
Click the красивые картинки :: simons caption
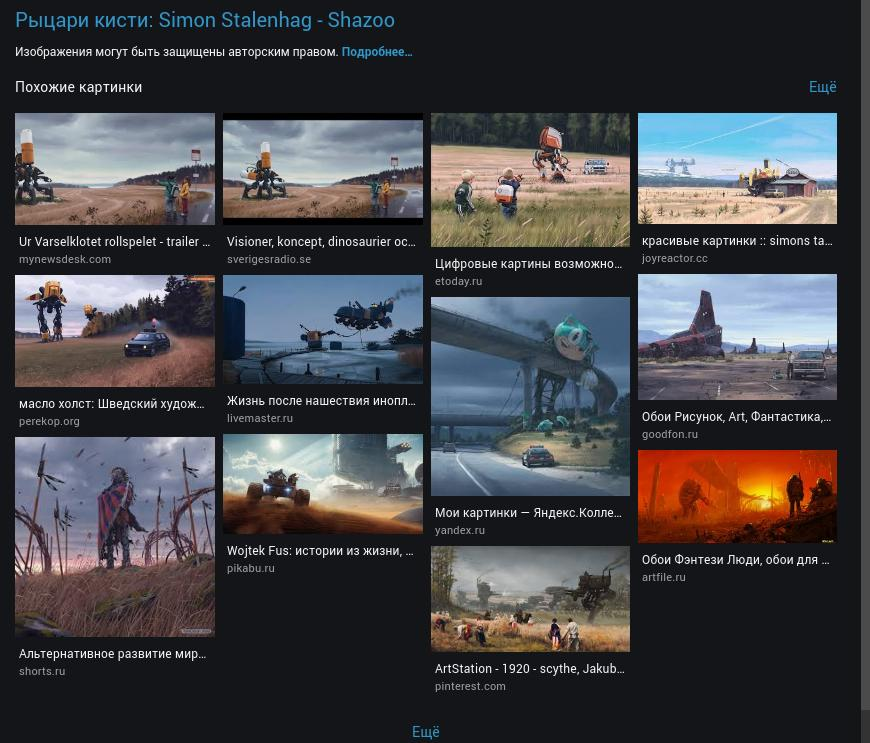pos(737,241)
